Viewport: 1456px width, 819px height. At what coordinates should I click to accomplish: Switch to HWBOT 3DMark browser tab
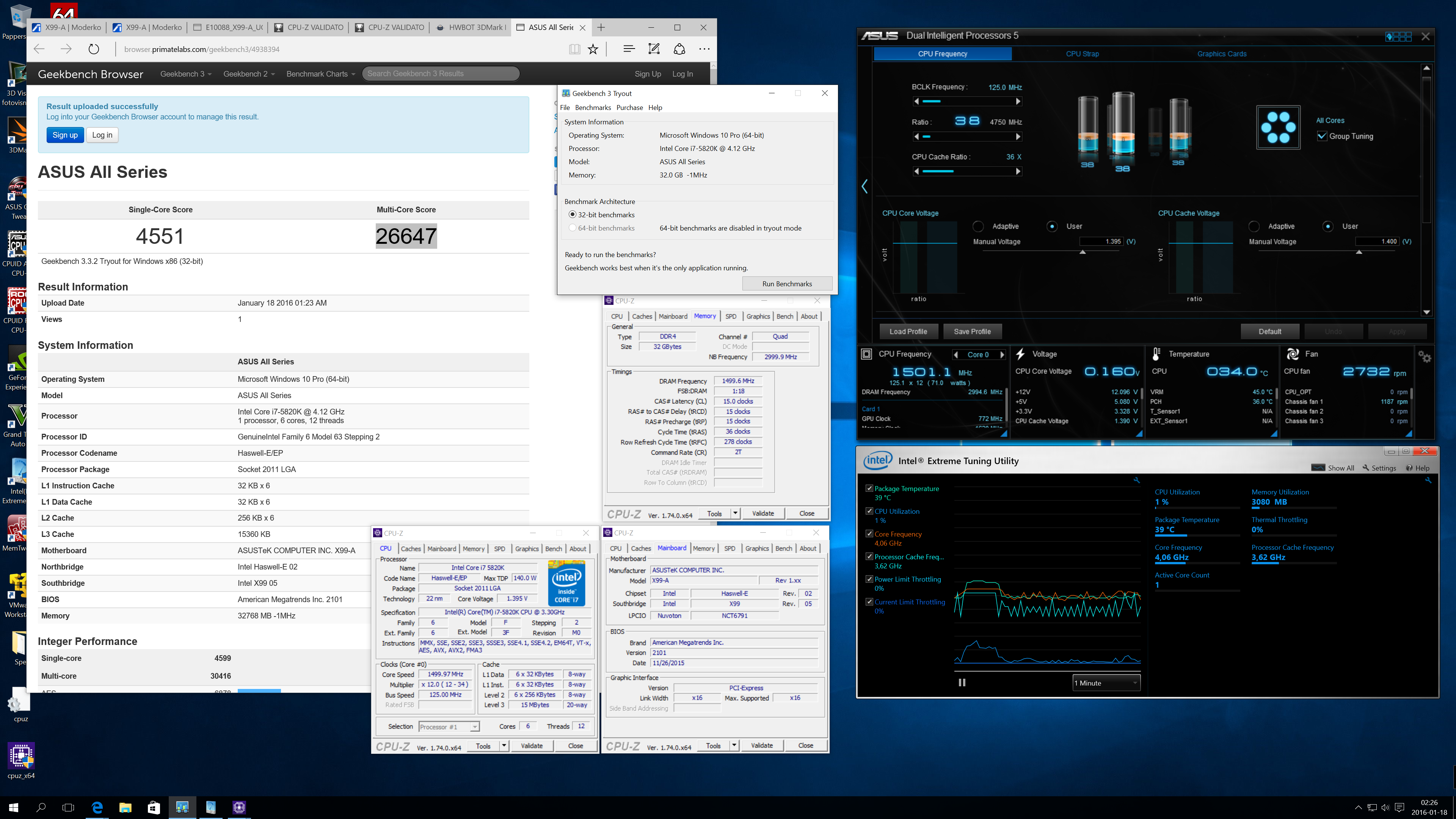pyautogui.click(x=471, y=27)
